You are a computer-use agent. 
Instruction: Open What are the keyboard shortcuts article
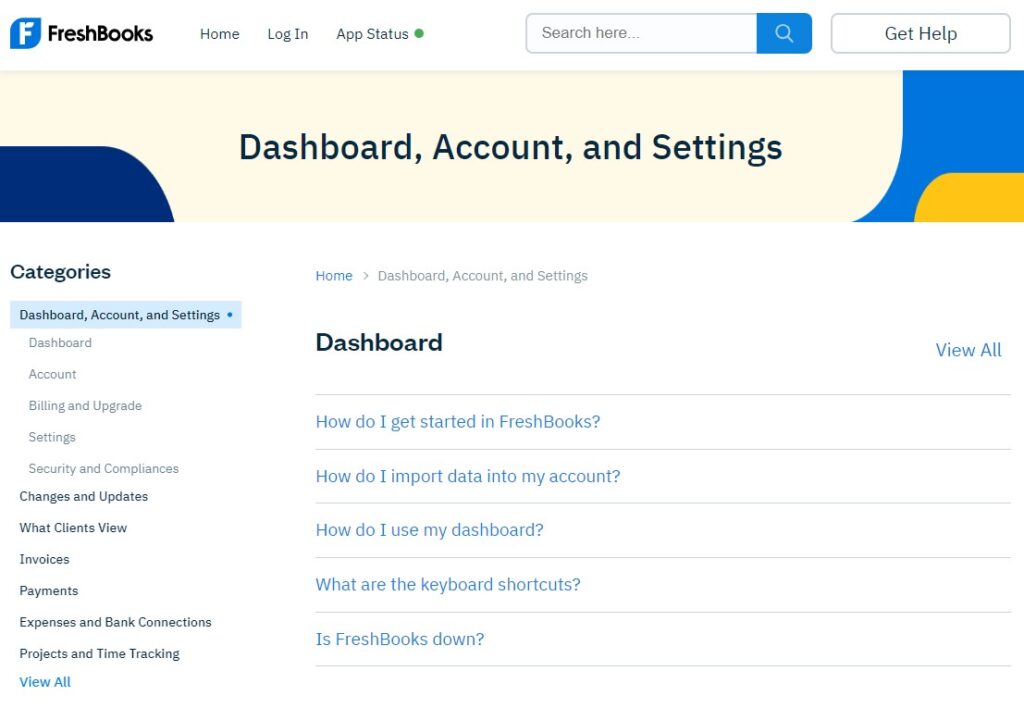pos(447,585)
